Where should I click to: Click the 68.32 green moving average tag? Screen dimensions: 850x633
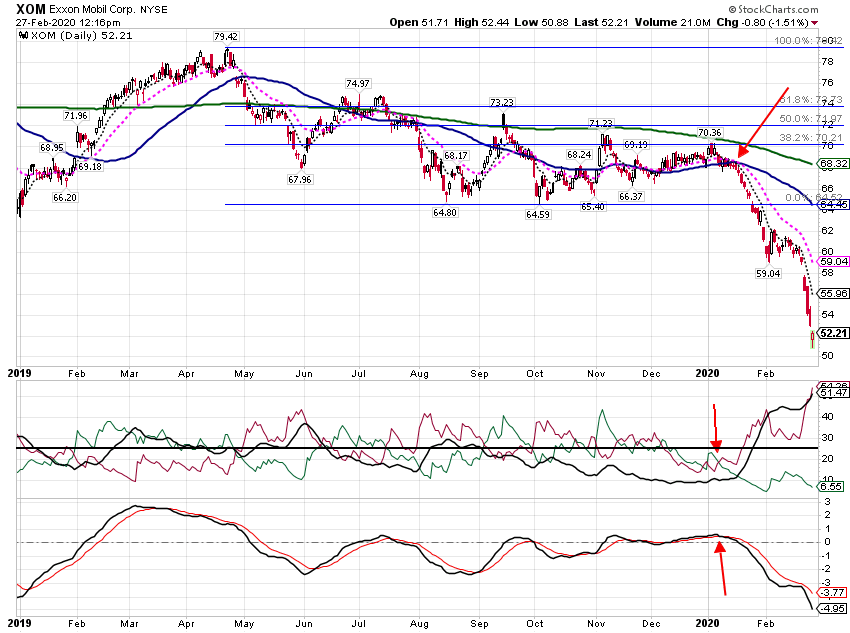(834, 163)
